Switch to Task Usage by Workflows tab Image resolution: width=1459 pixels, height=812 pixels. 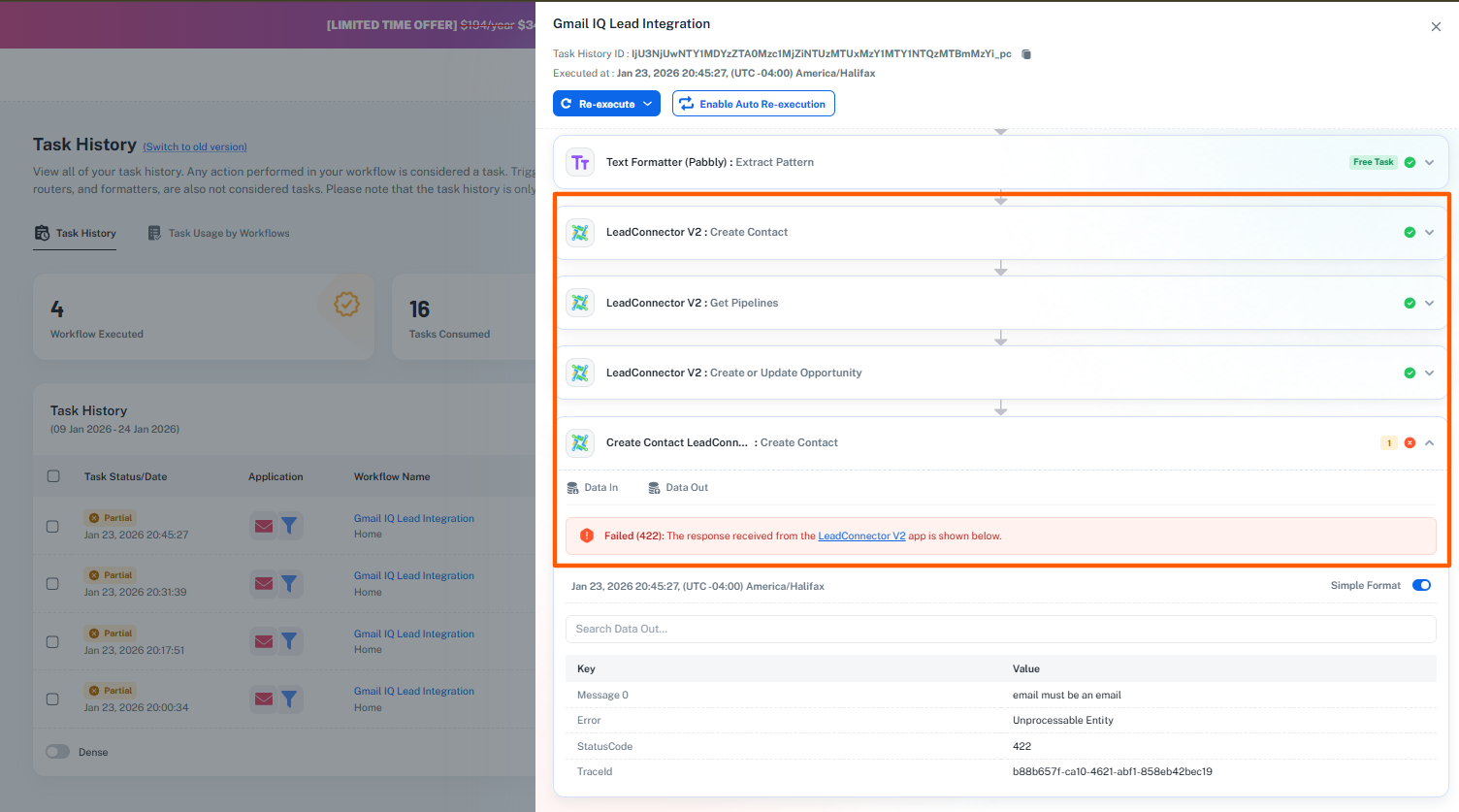coord(218,233)
